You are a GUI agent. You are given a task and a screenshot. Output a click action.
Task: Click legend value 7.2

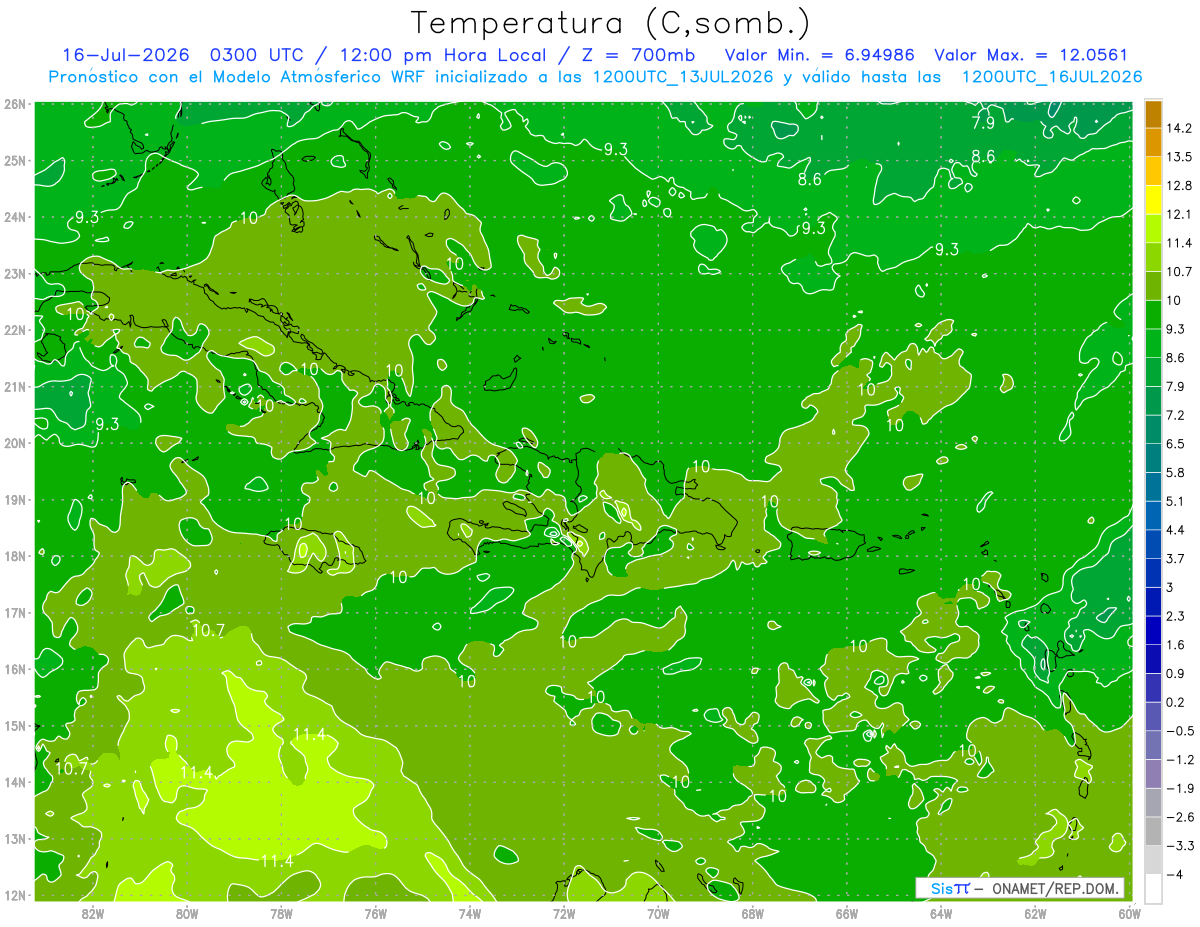pyautogui.click(x=1176, y=415)
